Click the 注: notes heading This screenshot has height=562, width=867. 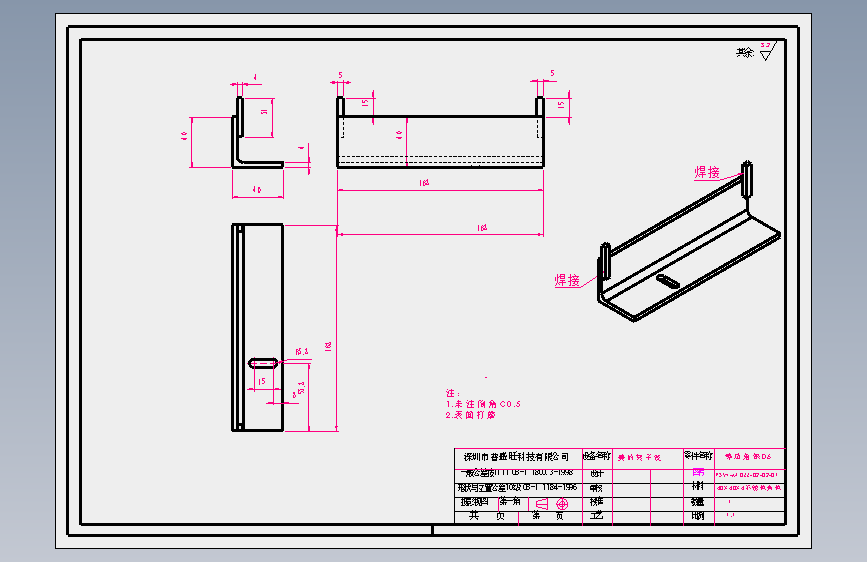[x=453, y=393]
